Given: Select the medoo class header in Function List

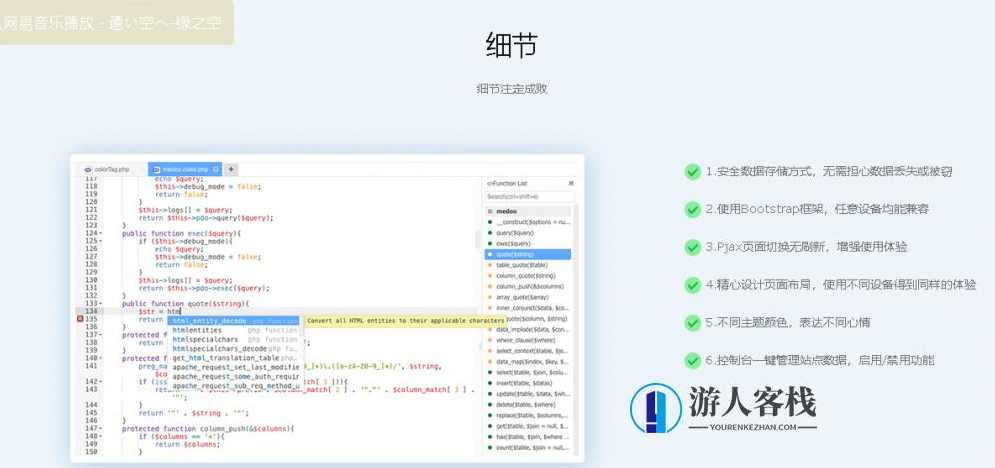Looking at the screenshot, I should (528, 211).
